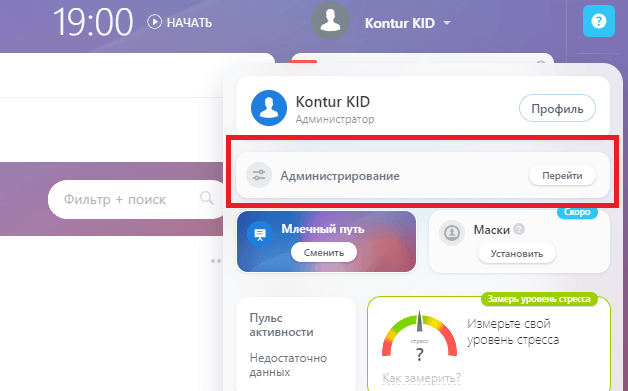This screenshot has height=391, width=628.
Task: Click the Млечный путь presentation icon
Action: (260, 234)
